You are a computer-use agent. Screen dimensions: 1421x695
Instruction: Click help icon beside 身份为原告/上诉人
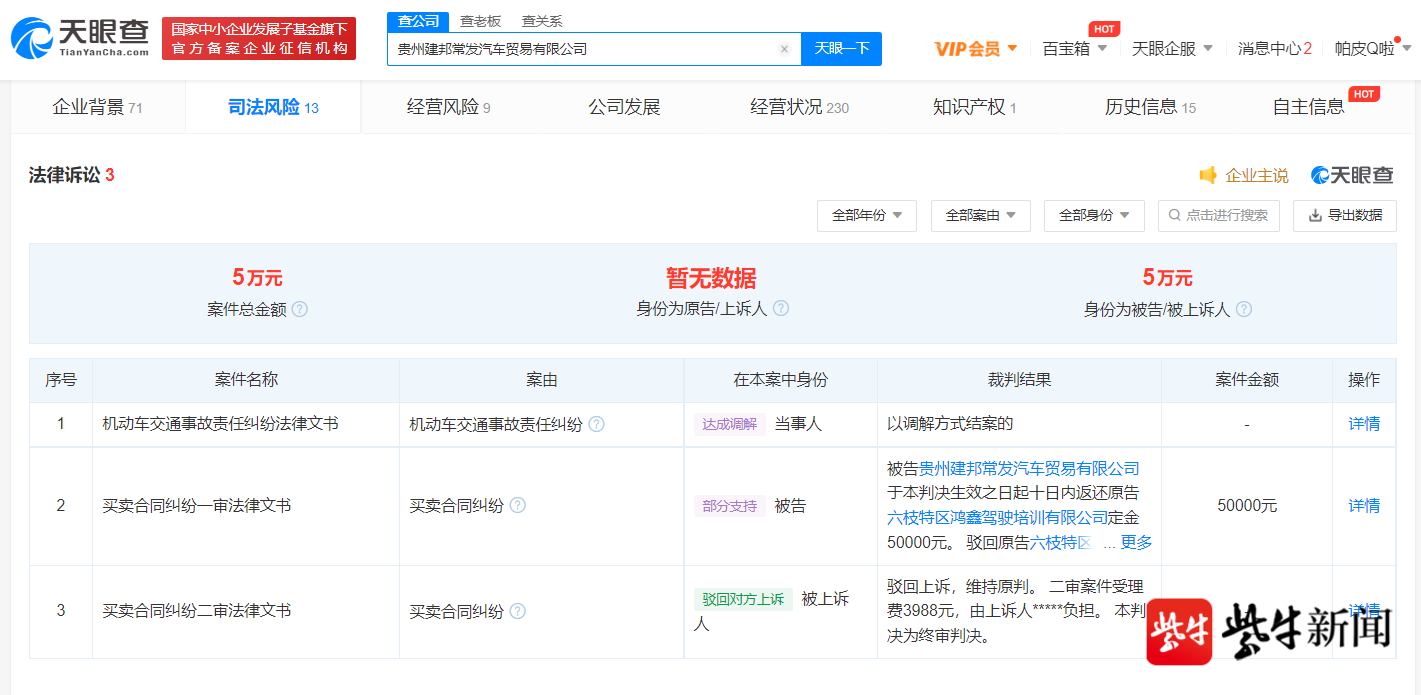pyautogui.click(x=781, y=308)
